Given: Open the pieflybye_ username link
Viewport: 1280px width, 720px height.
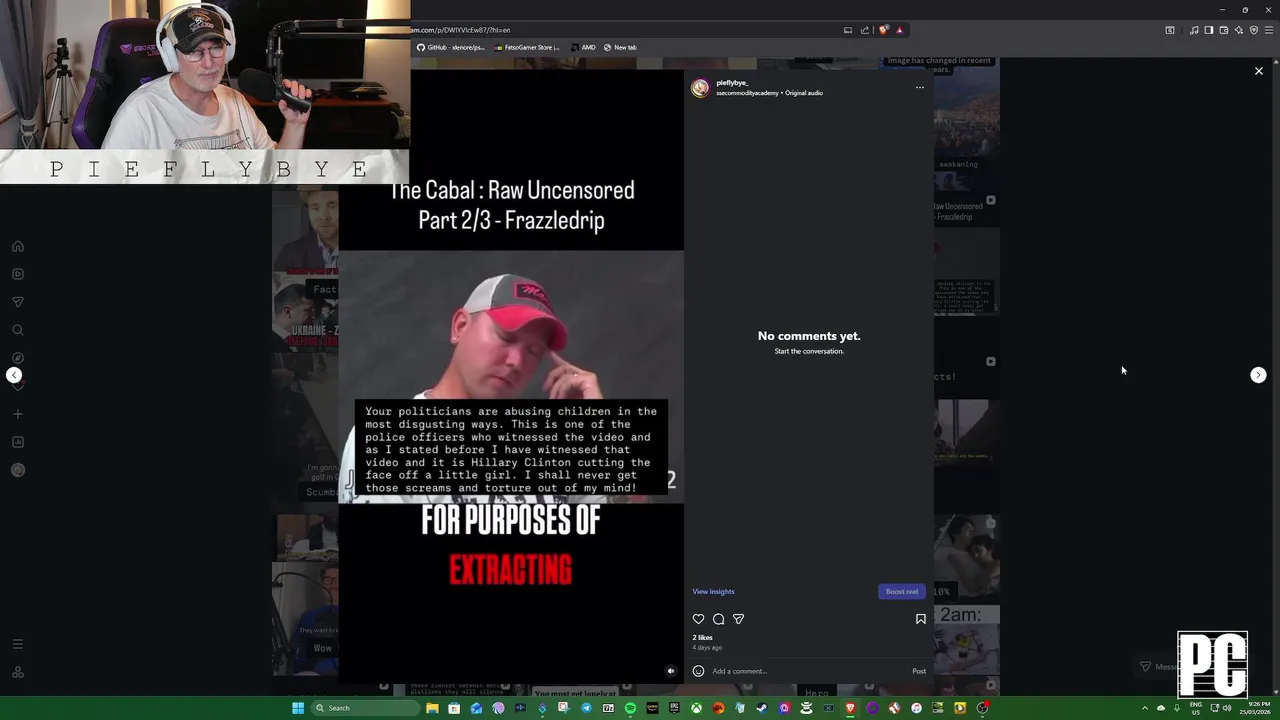Looking at the screenshot, I should click(x=732, y=83).
